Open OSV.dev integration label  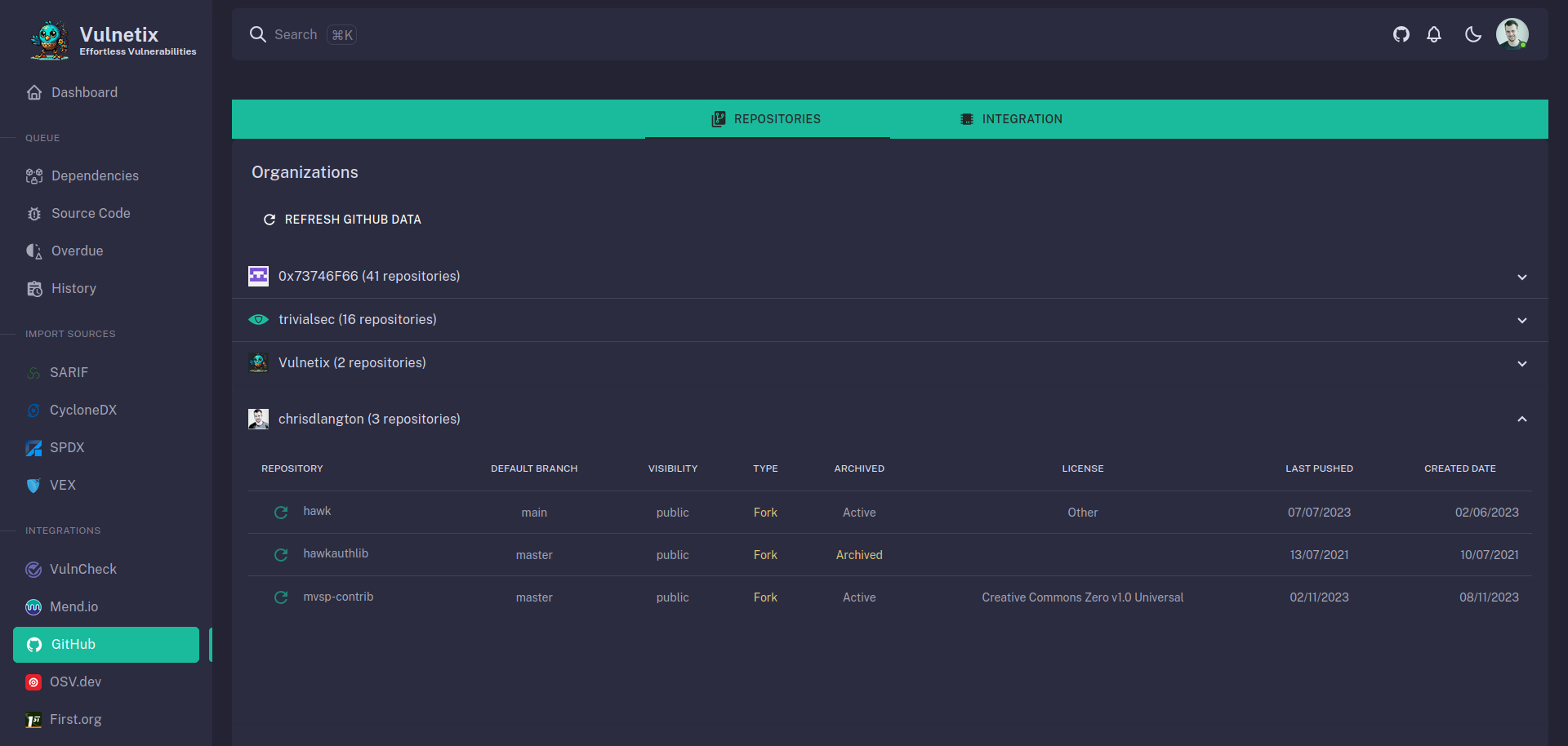coord(76,682)
